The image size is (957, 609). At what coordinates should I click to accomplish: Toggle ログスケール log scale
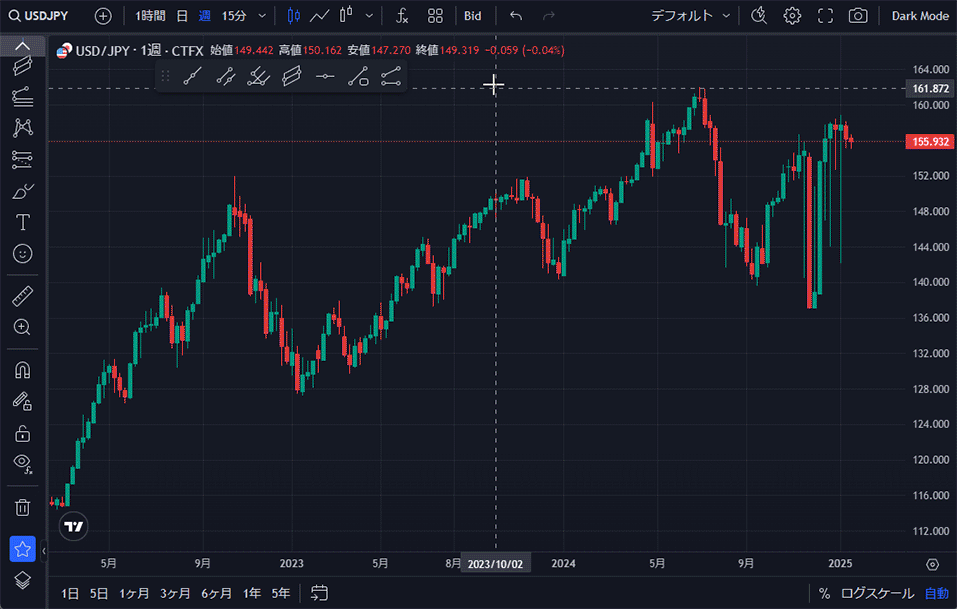click(878, 593)
